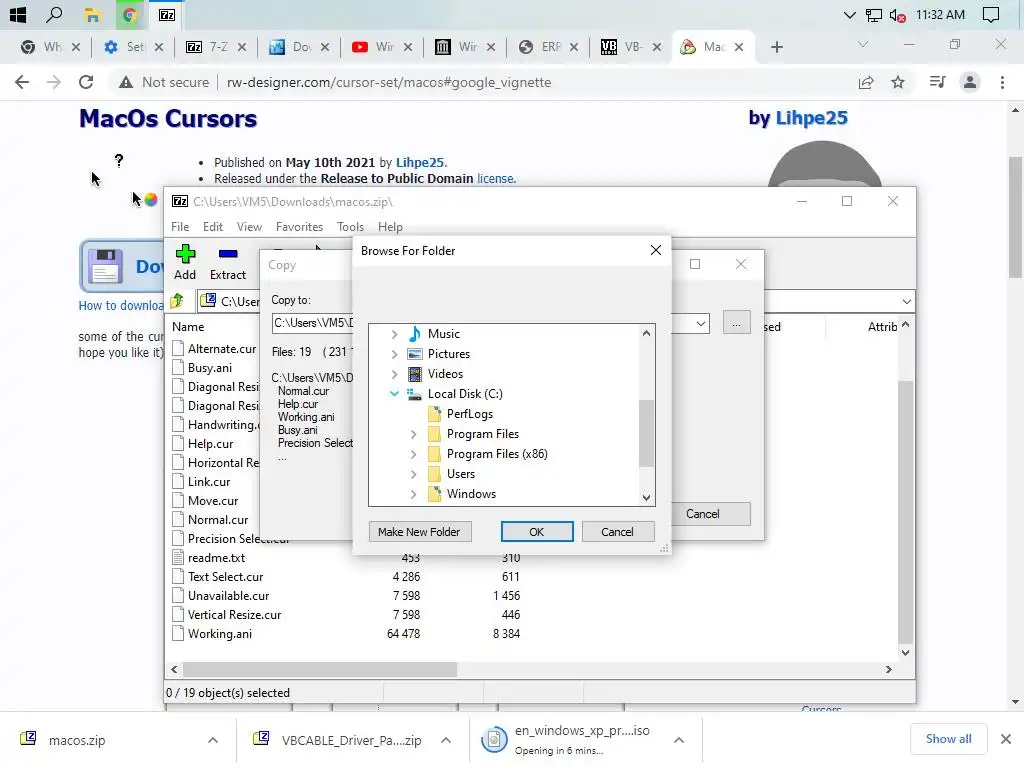The image size is (1024, 768).
Task: Open the Lihpe25 author link in header
Action: pyautogui.click(x=811, y=118)
